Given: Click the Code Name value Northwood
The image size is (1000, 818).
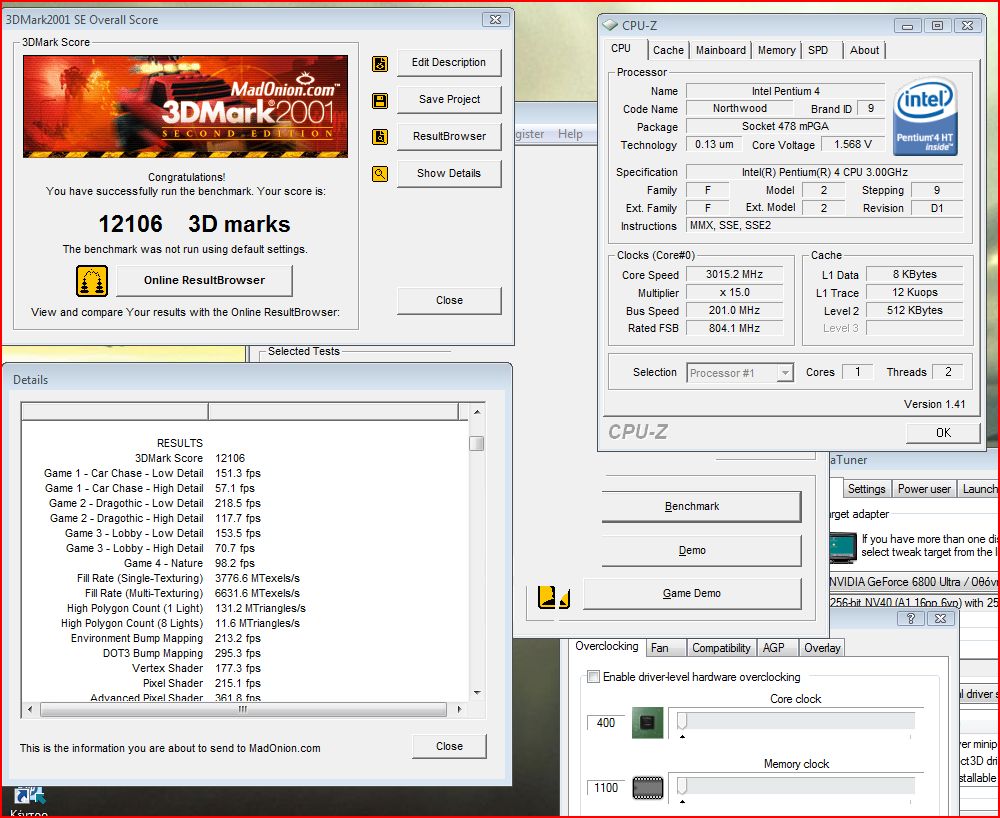Looking at the screenshot, I should [x=740, y=108].
